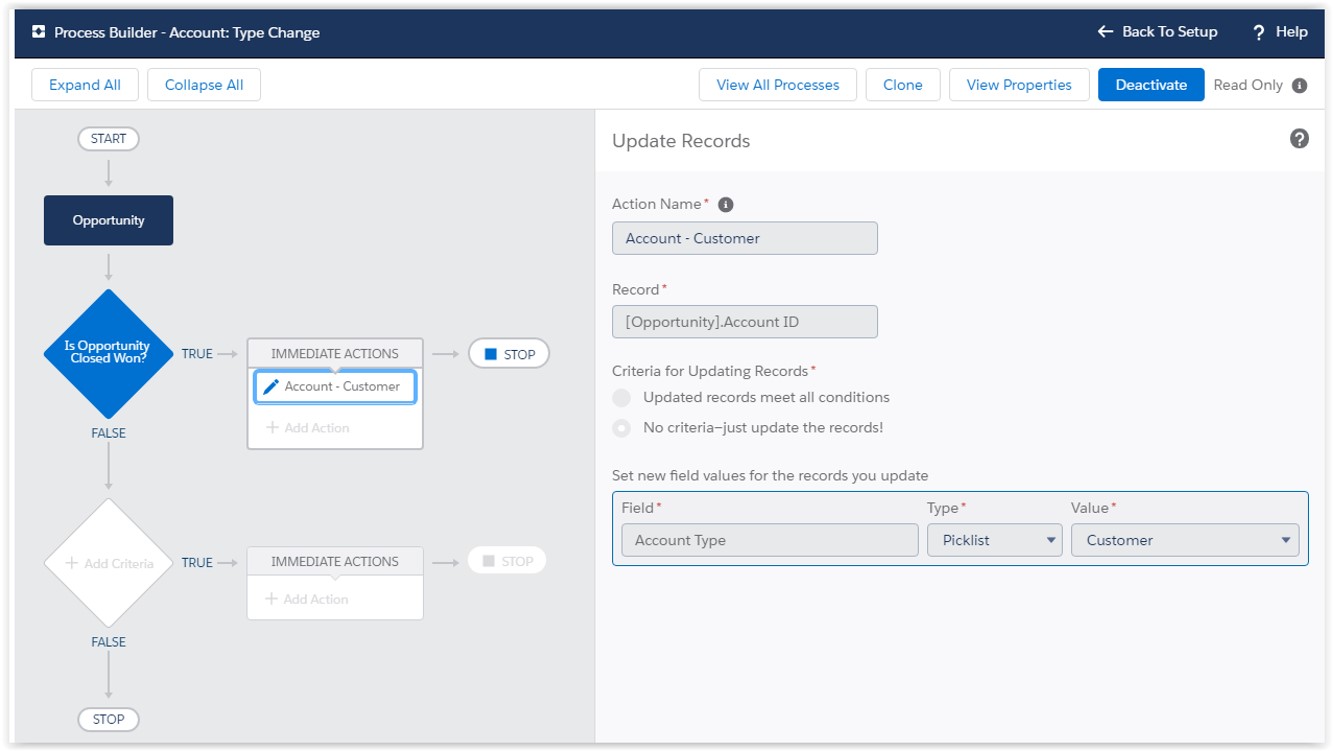1333x751 pixels.
Task: Select 'No criteria–just update the records' radio
Action: [x=622, y=428]
